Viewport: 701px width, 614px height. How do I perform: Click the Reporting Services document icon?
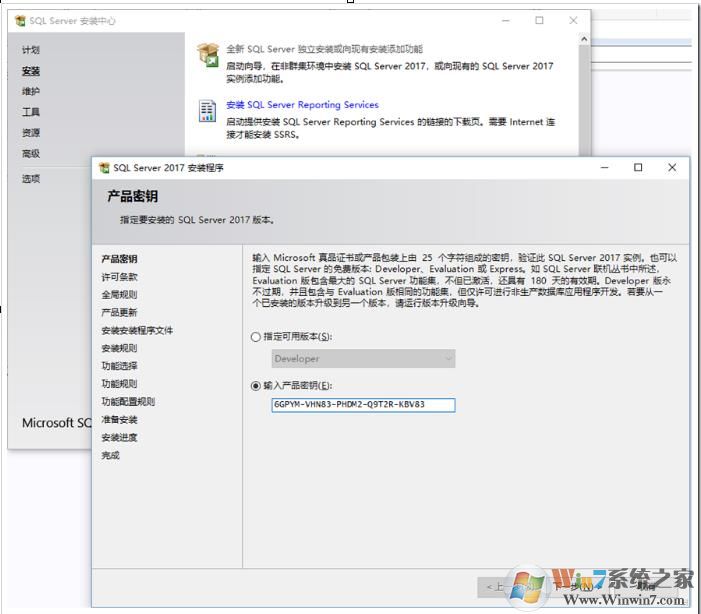point(207,110)
